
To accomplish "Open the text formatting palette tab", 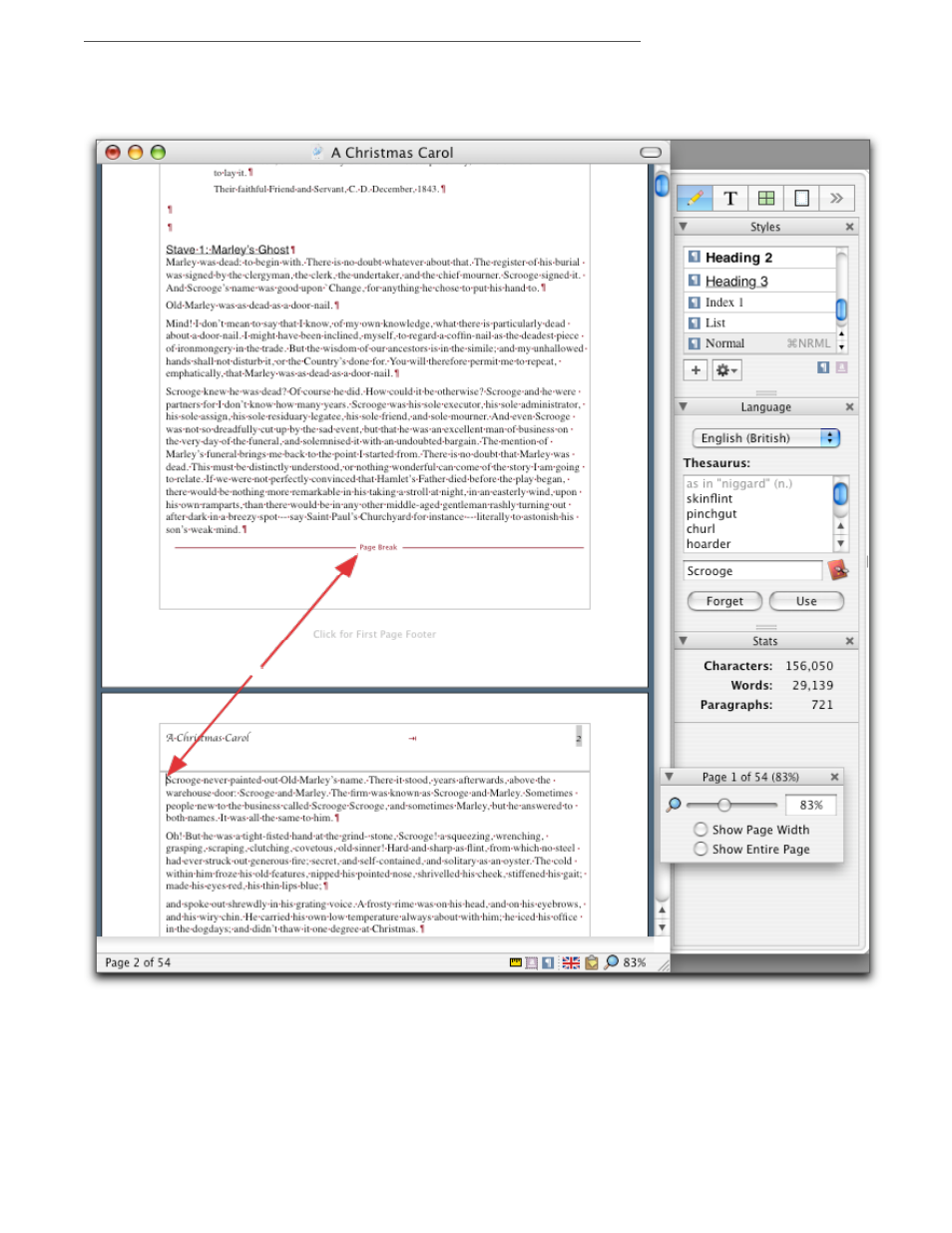I will [x=730, y=198].
